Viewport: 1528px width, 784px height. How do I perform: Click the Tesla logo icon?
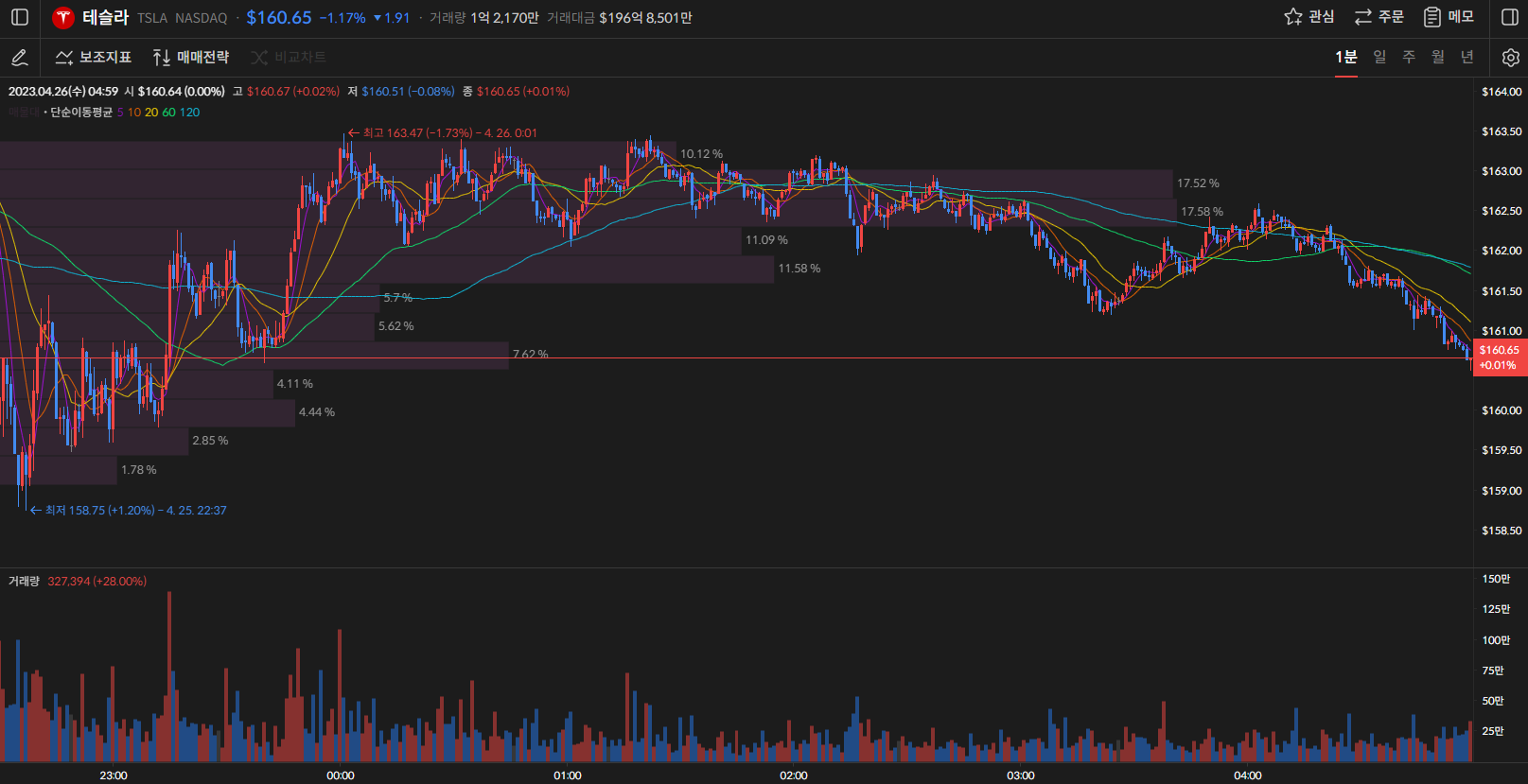(x=63, y=18)
